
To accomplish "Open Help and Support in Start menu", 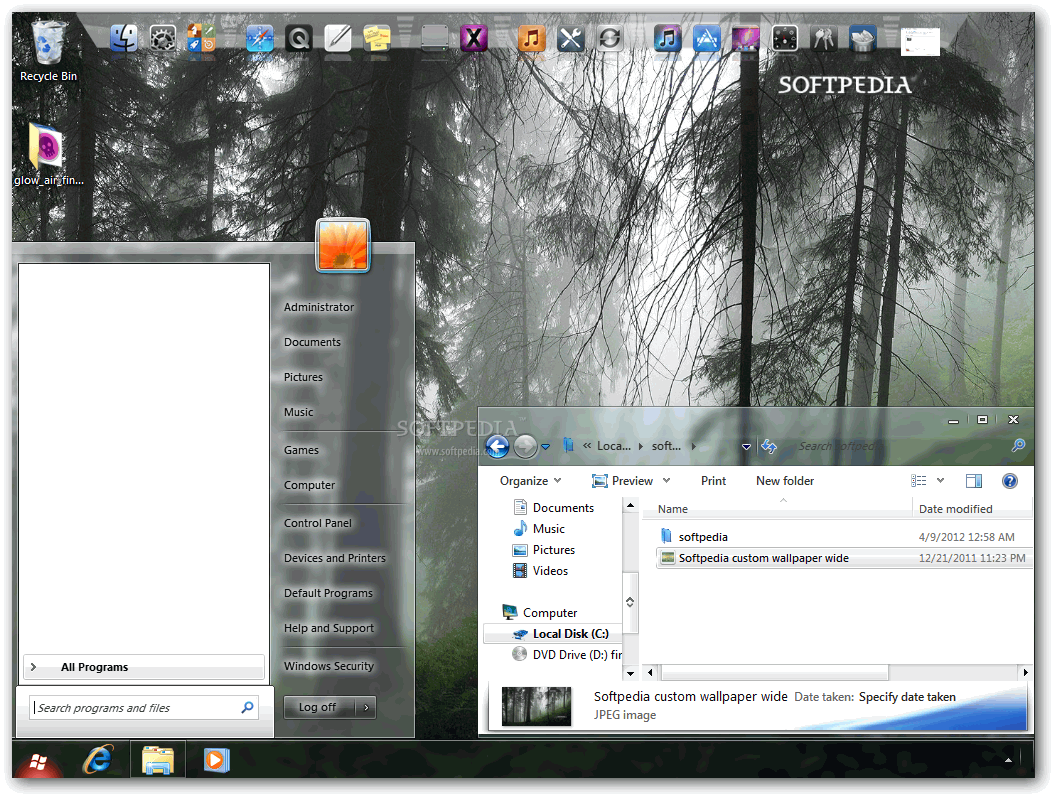I will pyautogui.click(x=328, y=628).
